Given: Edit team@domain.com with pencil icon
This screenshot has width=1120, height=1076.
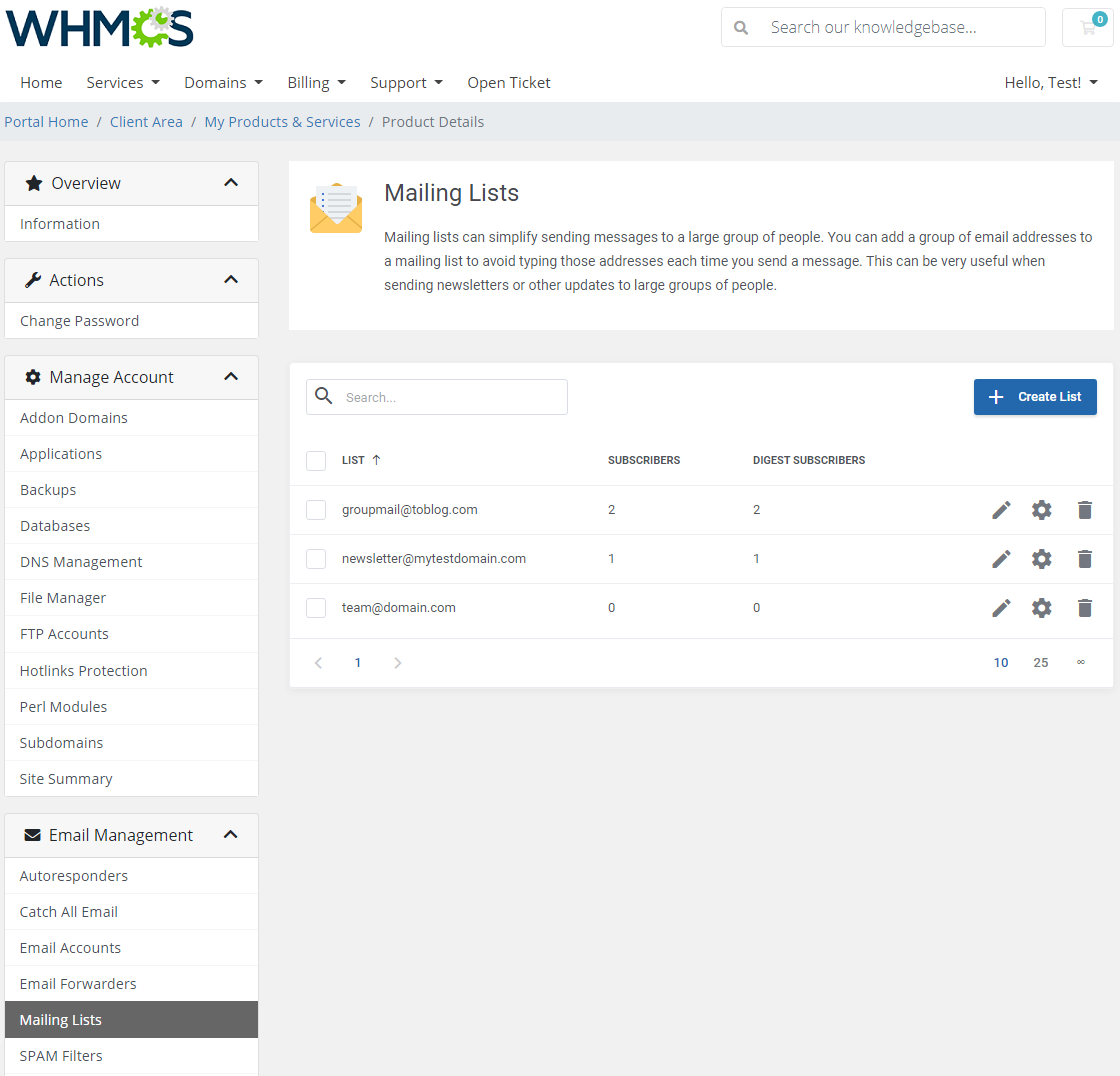Looking at the screenshot, I should coord(1001,608).
